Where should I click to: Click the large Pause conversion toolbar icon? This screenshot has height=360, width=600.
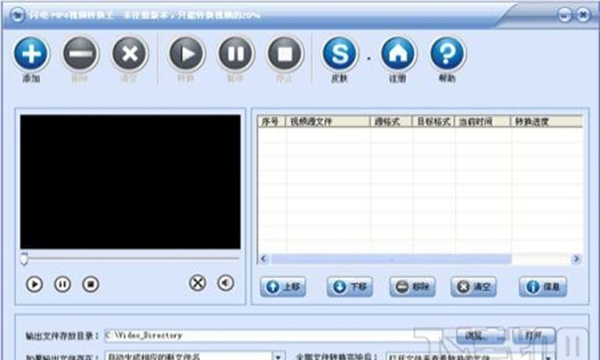(236, 54)
